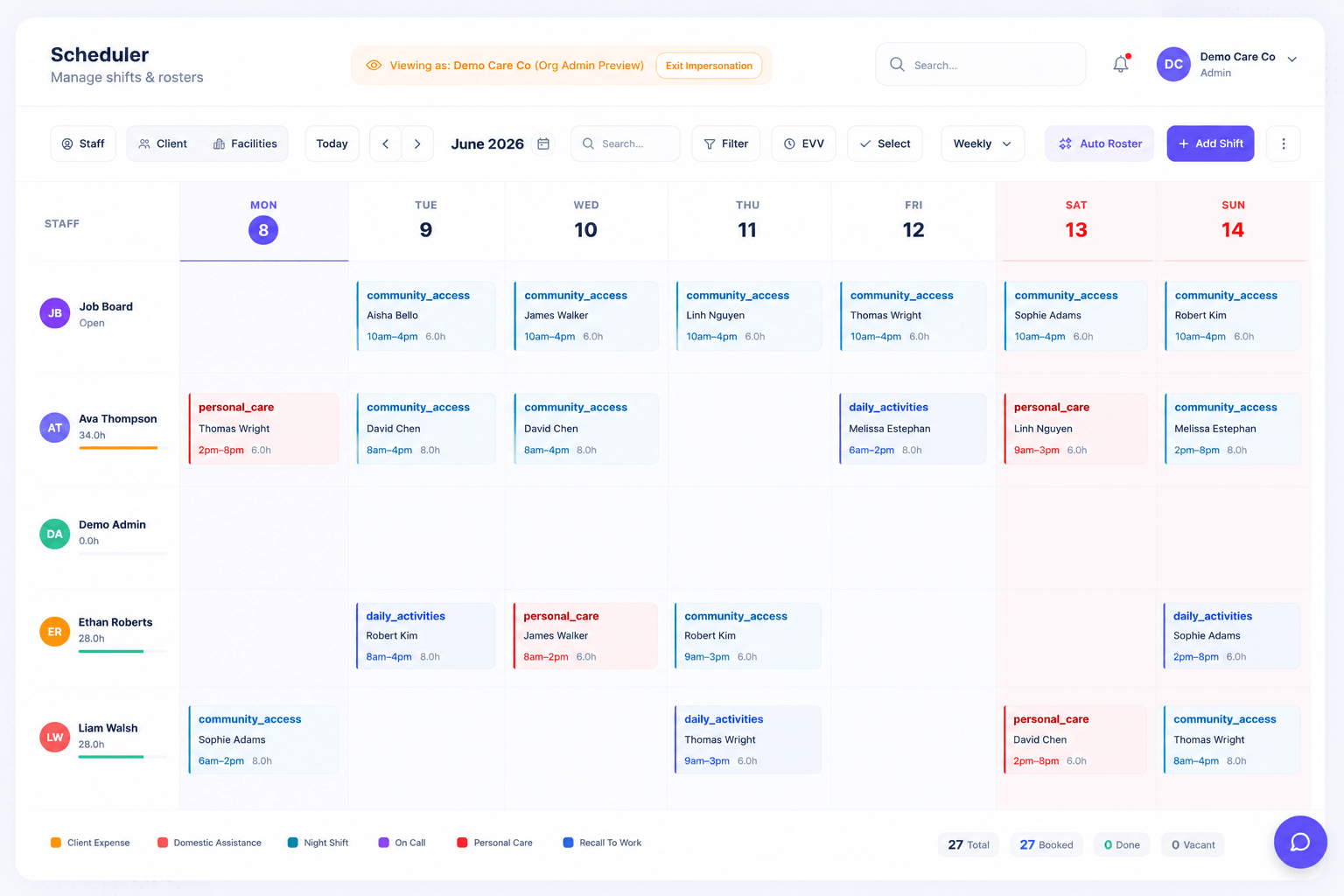
Task: Click the 27 Booked counter
Action: [1046, 844]
